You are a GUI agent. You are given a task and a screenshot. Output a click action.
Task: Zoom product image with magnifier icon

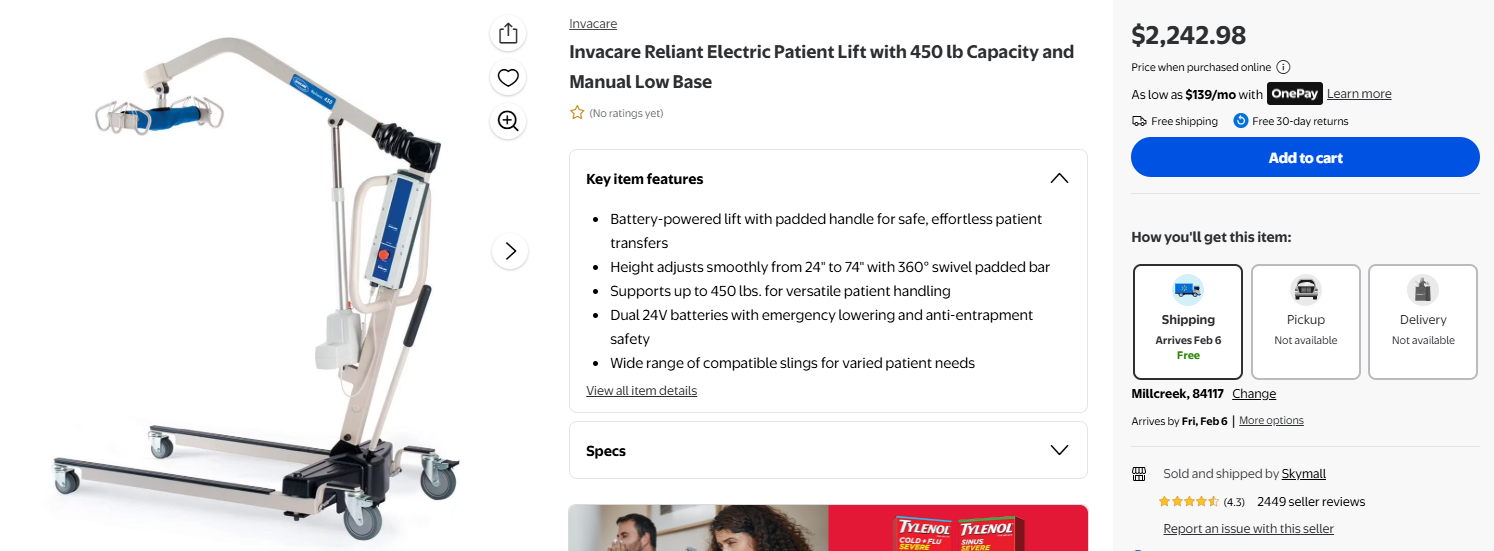pos(508,121)
